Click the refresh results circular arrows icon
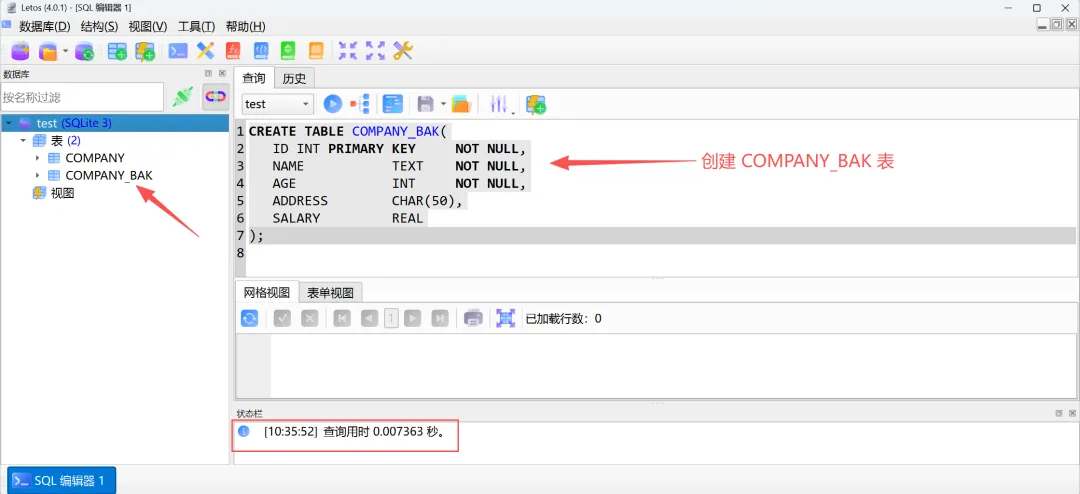Image resolution: width=1080 pixels, height=494 pixels. (249, 318)
